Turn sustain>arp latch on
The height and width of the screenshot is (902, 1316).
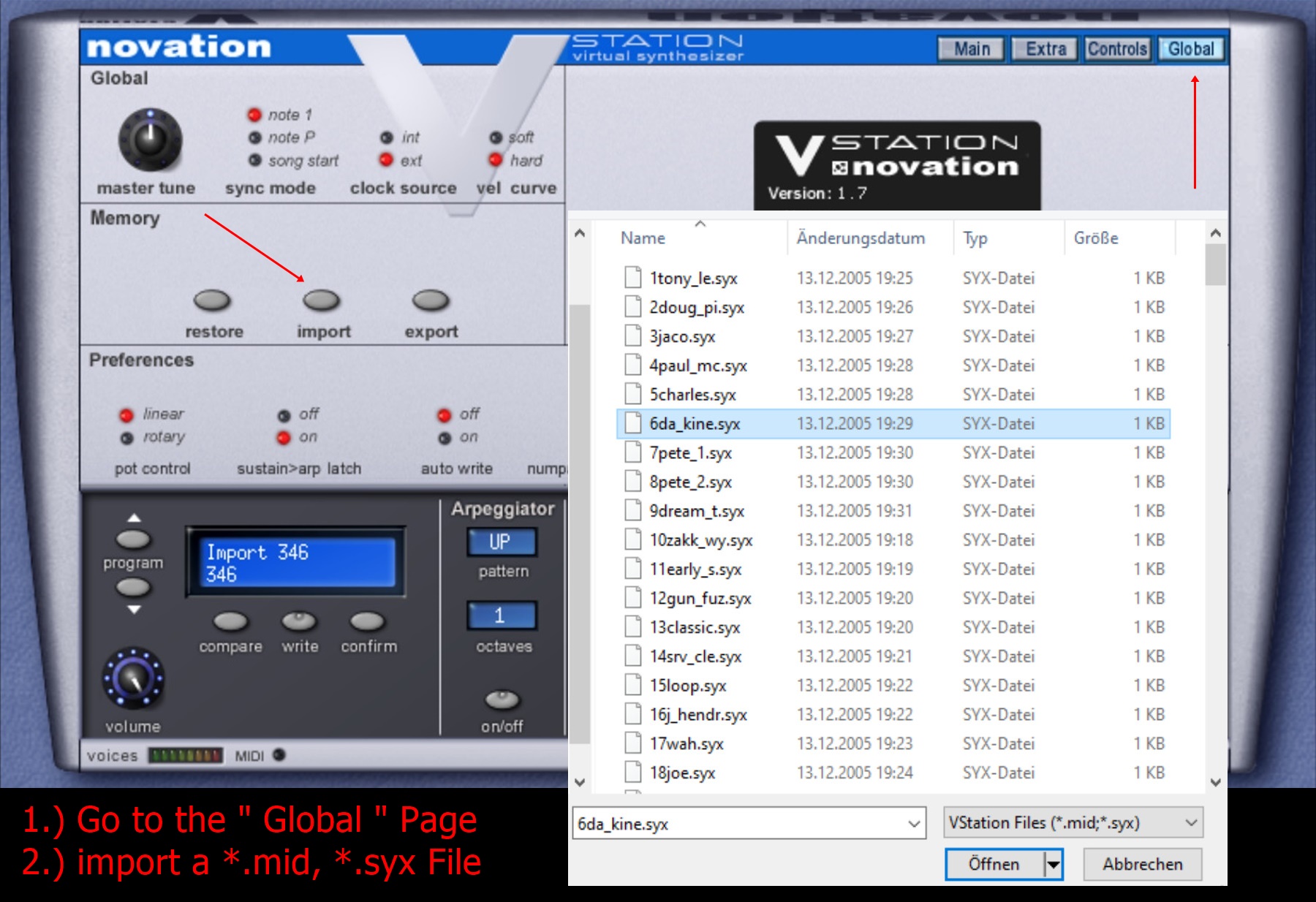coord(284,438)
